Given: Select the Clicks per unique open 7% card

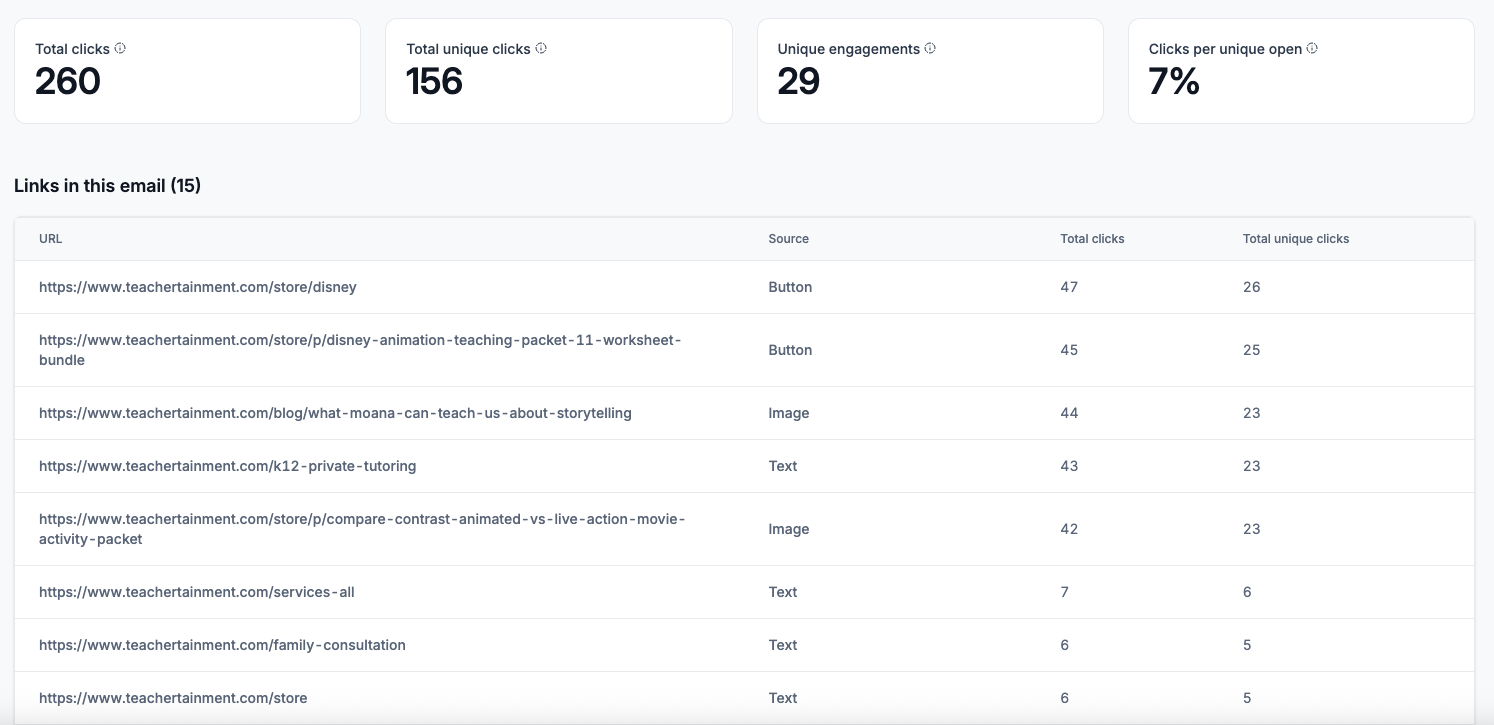Looking at the screenshot, I should (1301, 71).
